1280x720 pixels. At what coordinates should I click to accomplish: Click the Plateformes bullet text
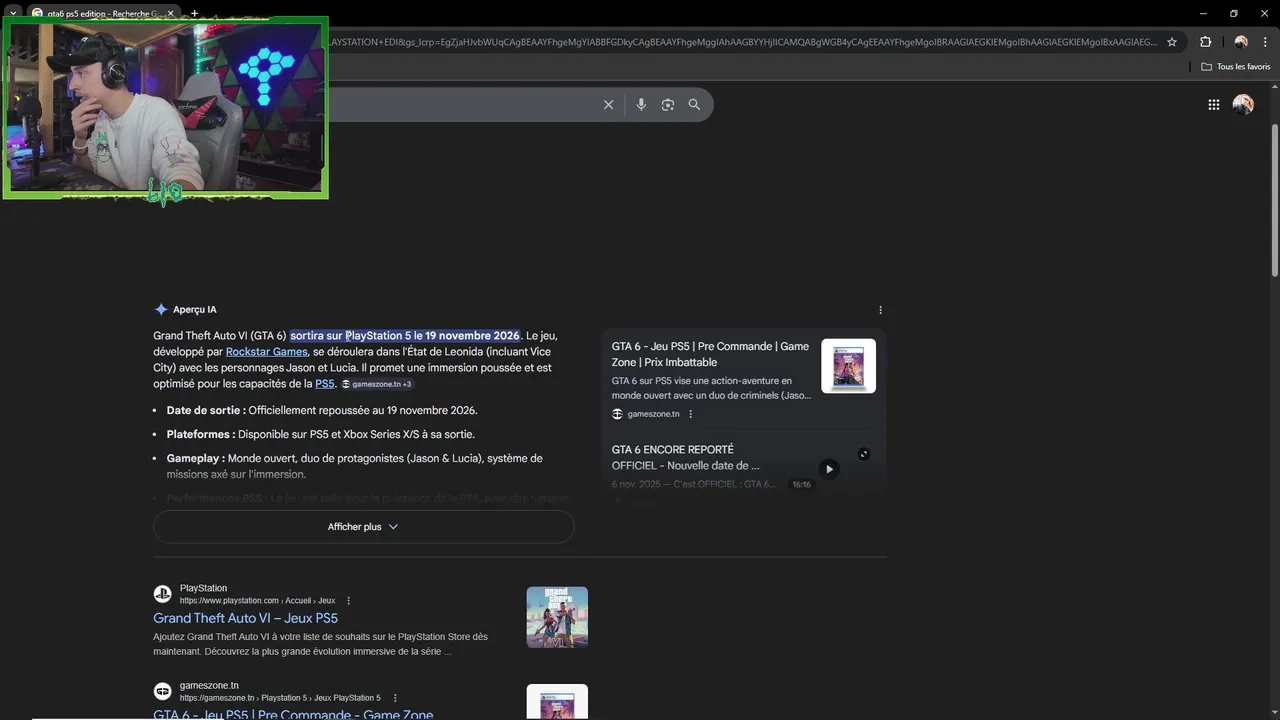pyautogui.click(x=321, y=435)
